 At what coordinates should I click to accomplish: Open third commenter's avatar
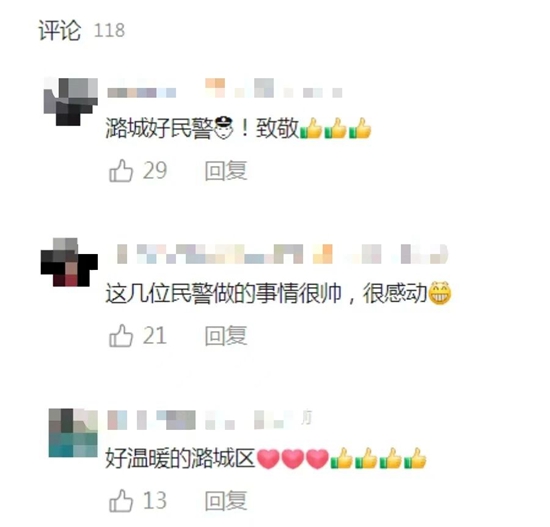[x=73, y=433]
